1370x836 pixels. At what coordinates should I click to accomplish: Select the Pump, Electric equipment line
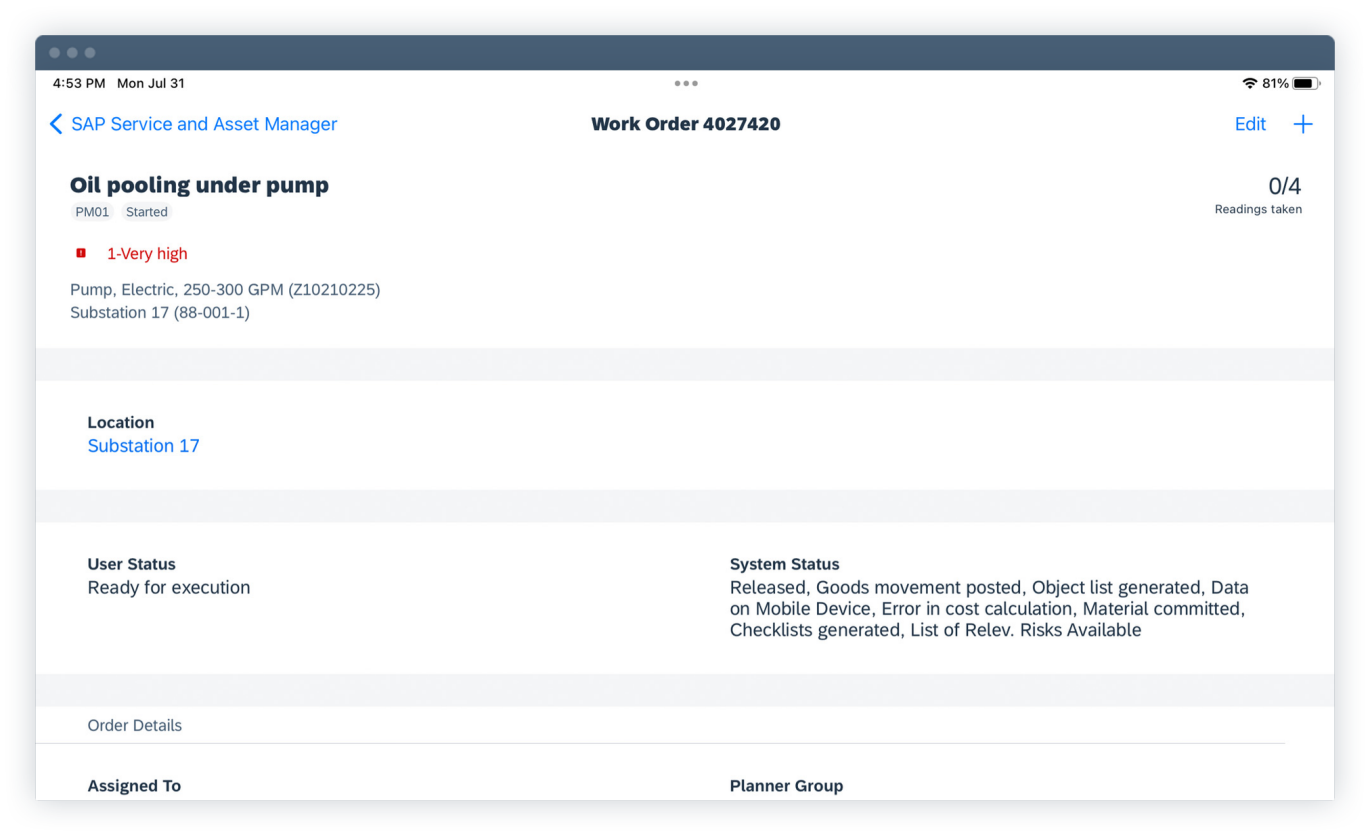tap(225, 290)
